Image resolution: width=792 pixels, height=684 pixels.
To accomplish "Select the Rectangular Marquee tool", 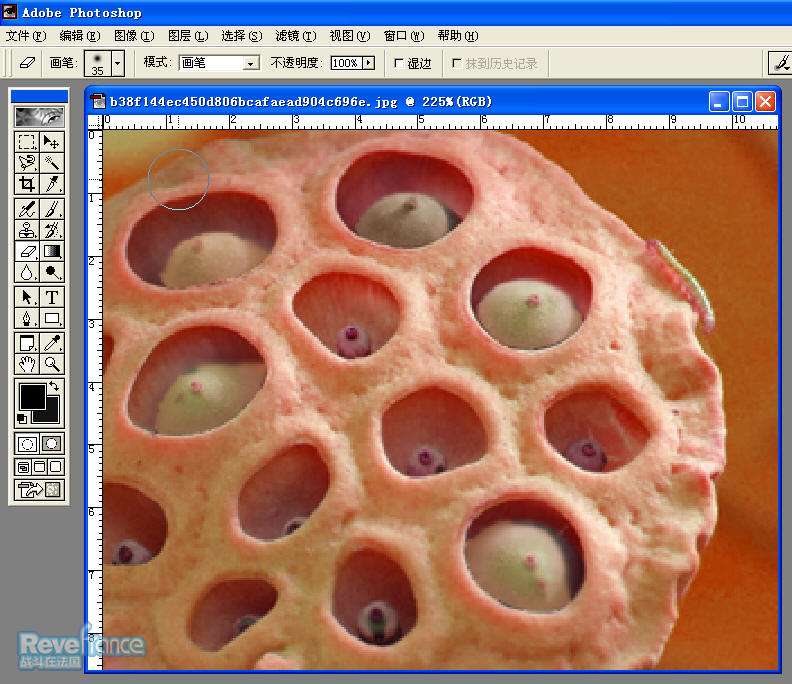I will point(27,142).
